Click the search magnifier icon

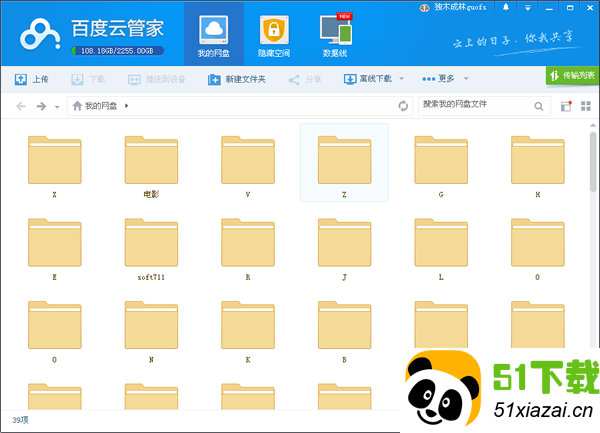point(536,104)
